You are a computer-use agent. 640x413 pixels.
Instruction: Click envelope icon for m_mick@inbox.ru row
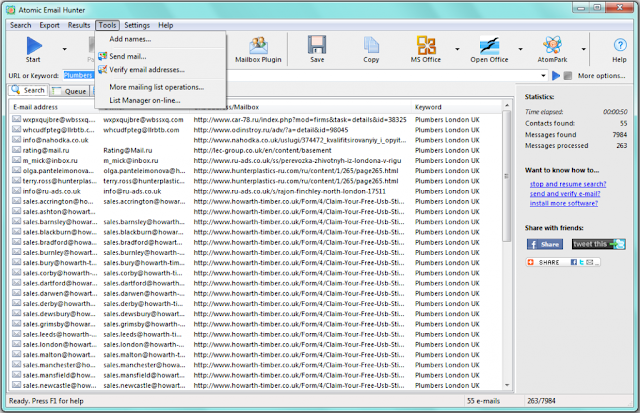pos(16,160)
